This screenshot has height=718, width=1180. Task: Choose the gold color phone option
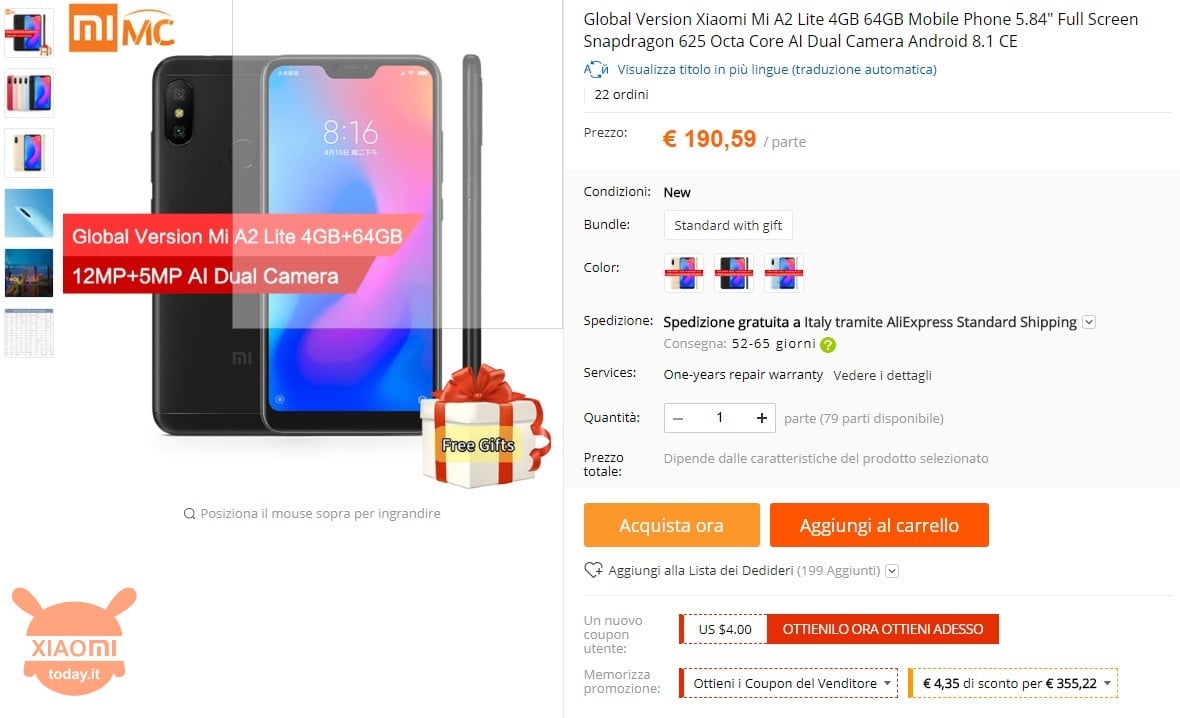click(683, 272)
